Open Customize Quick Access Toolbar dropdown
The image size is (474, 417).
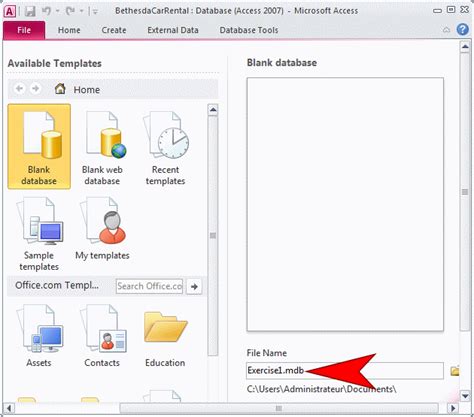pos(95,12)
